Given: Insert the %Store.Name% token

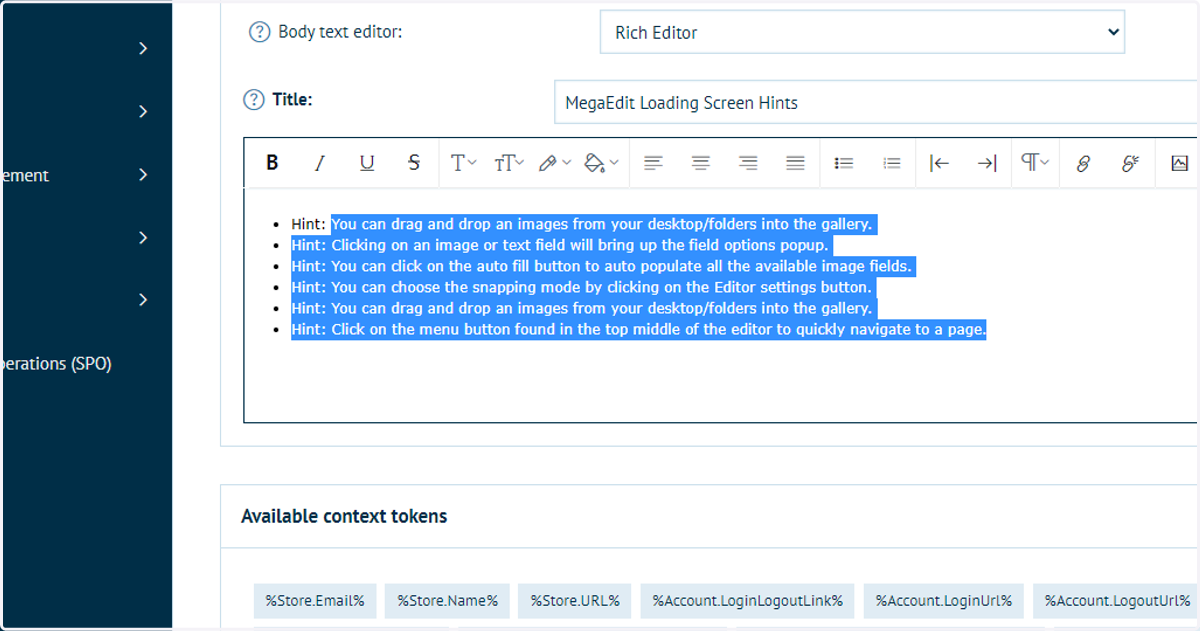Looking at the screenshot, I should pyautogui.click(x=447, y=601).
